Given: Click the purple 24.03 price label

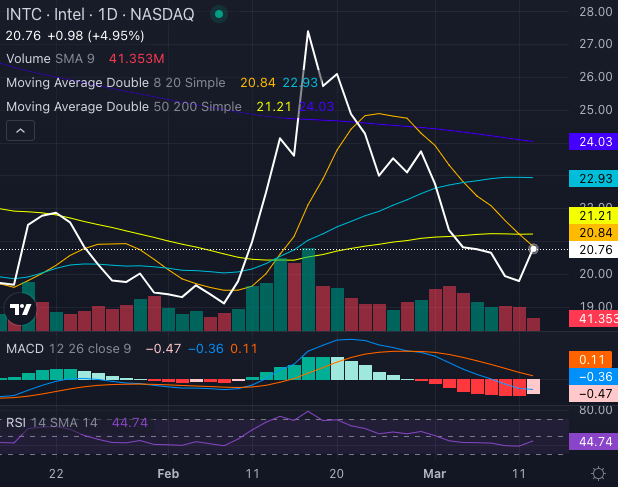Looking at the screenshot, I should (592, 143).
